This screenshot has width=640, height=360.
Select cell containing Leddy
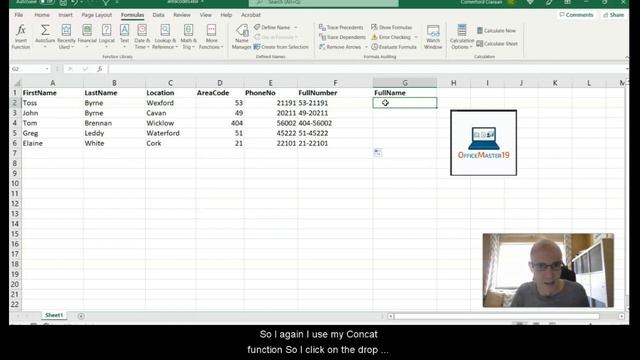(114, 133)
